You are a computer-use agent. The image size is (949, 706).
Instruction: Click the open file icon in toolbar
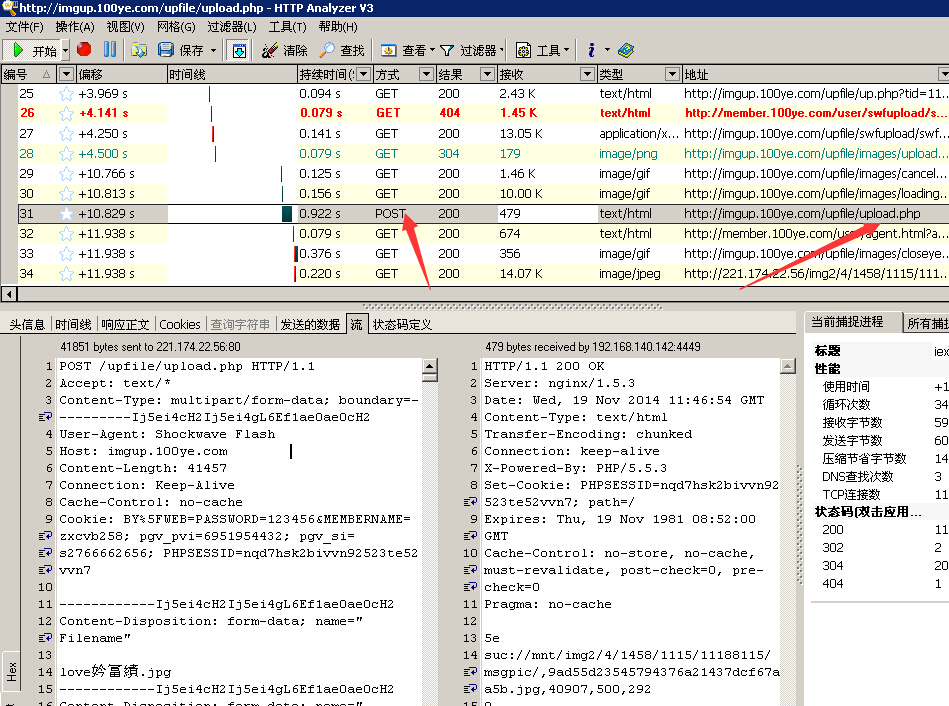pyautogui.click(x=139, y=50)
